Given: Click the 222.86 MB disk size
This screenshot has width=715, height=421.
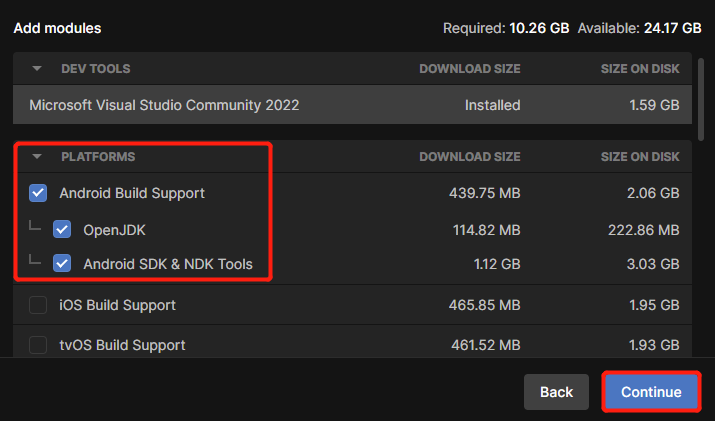Looking at the screenshot, I should (x=644, y=230).
